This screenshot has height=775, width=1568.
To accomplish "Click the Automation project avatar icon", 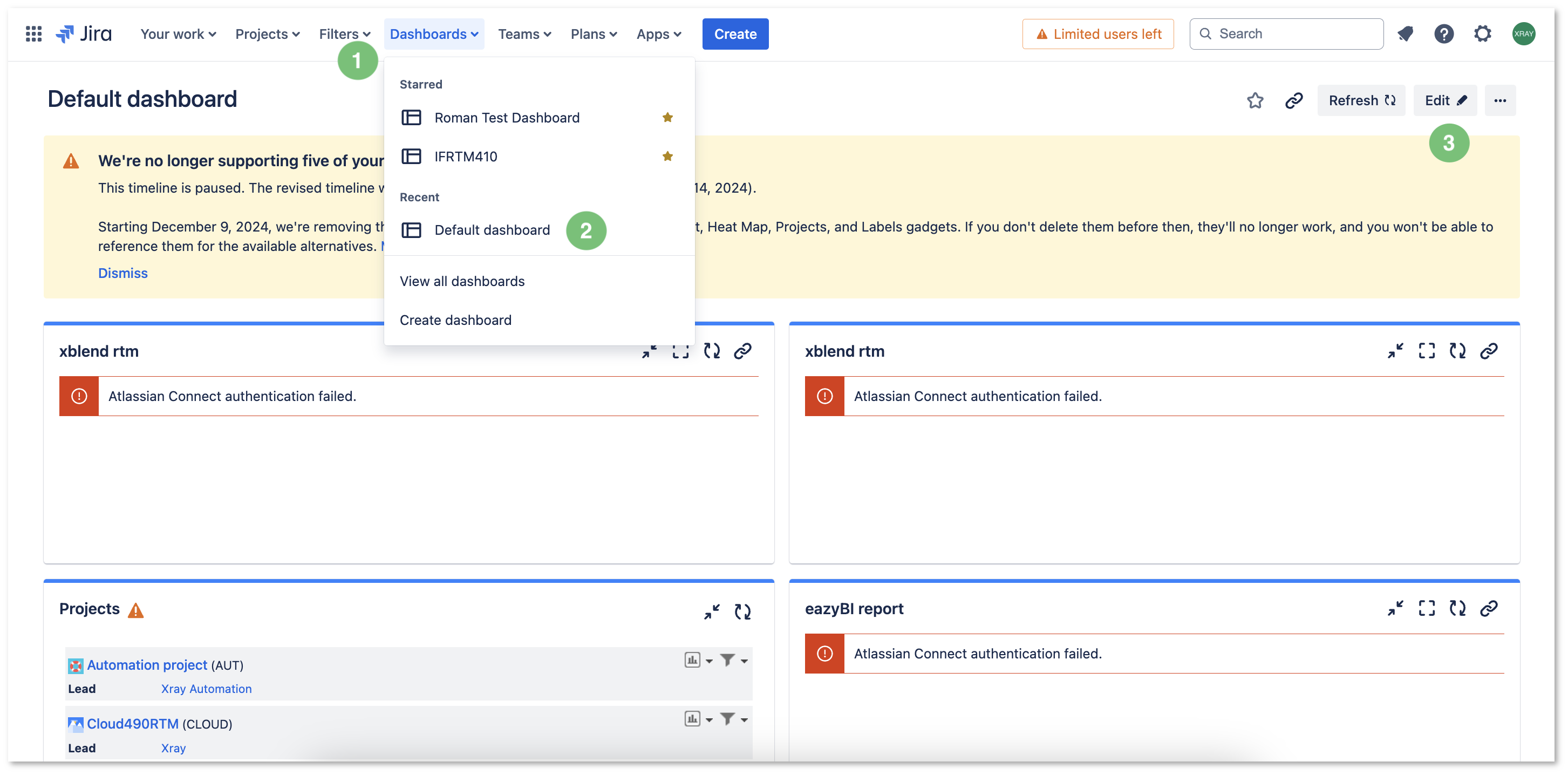I will pyautogui.click(x=76, y=665).
